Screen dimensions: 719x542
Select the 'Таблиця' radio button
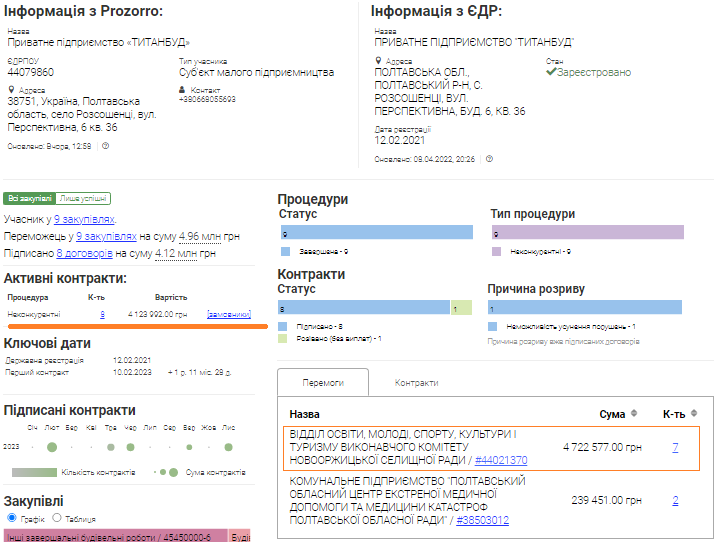[56, 518]
